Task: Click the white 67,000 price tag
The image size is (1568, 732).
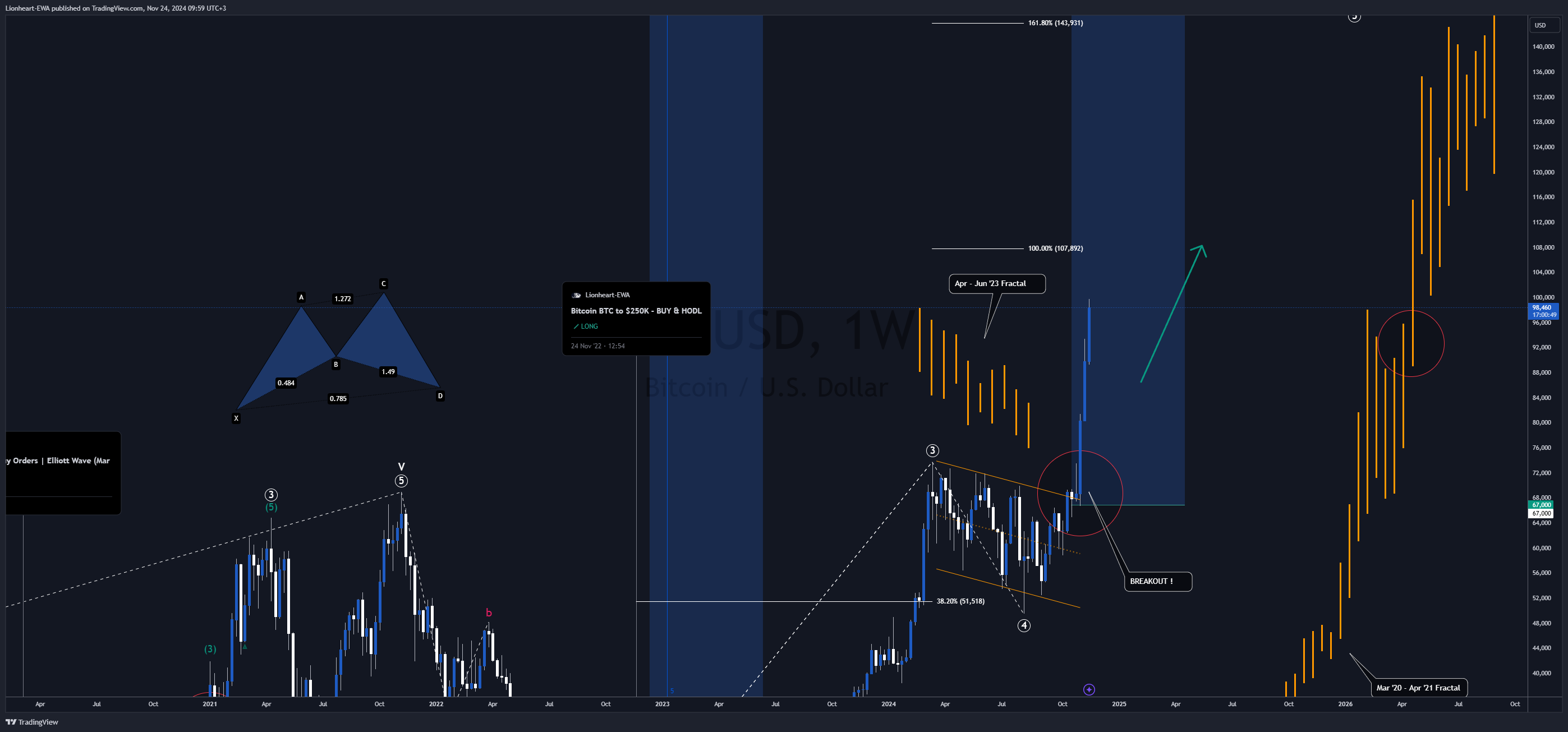Action: click(x=1541, y=514)
